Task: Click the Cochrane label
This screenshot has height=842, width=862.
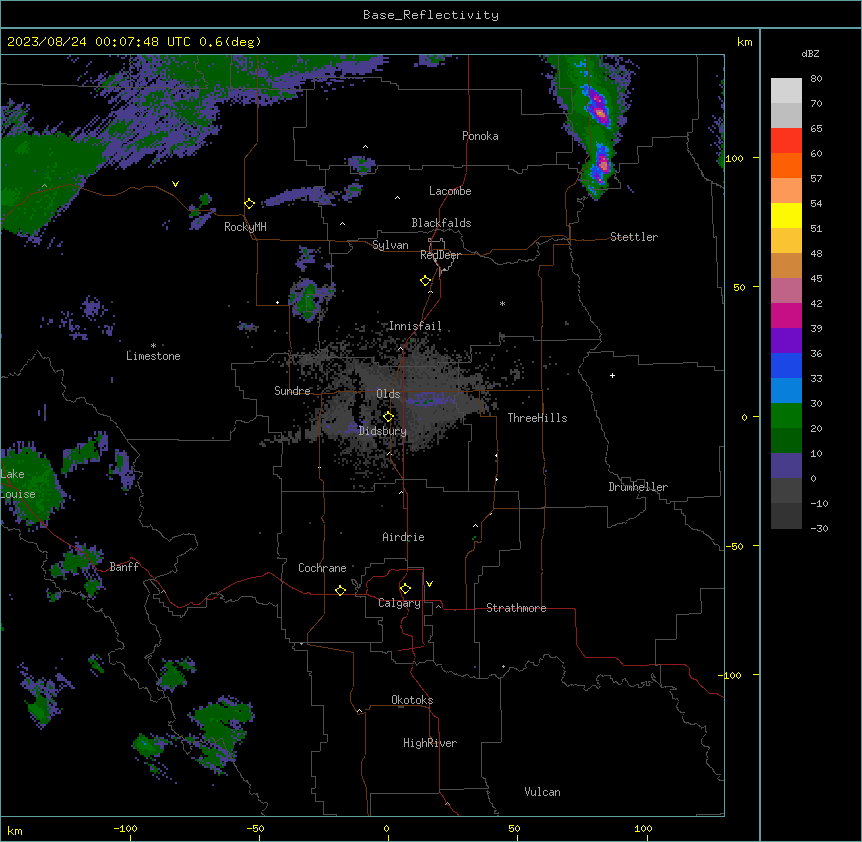Action: coord(322,568)
